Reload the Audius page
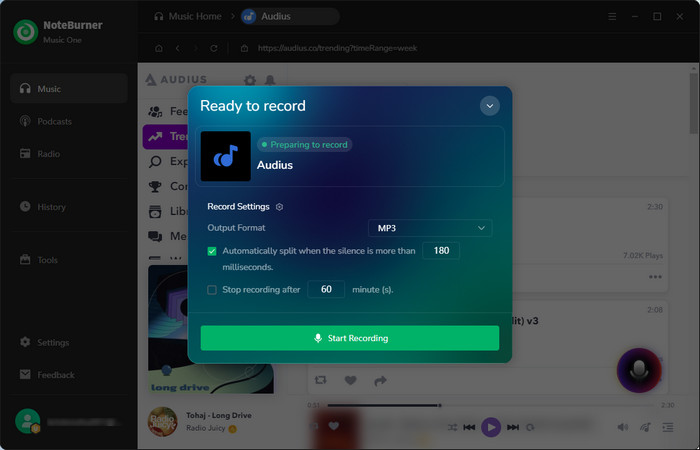 click(214, 48)
